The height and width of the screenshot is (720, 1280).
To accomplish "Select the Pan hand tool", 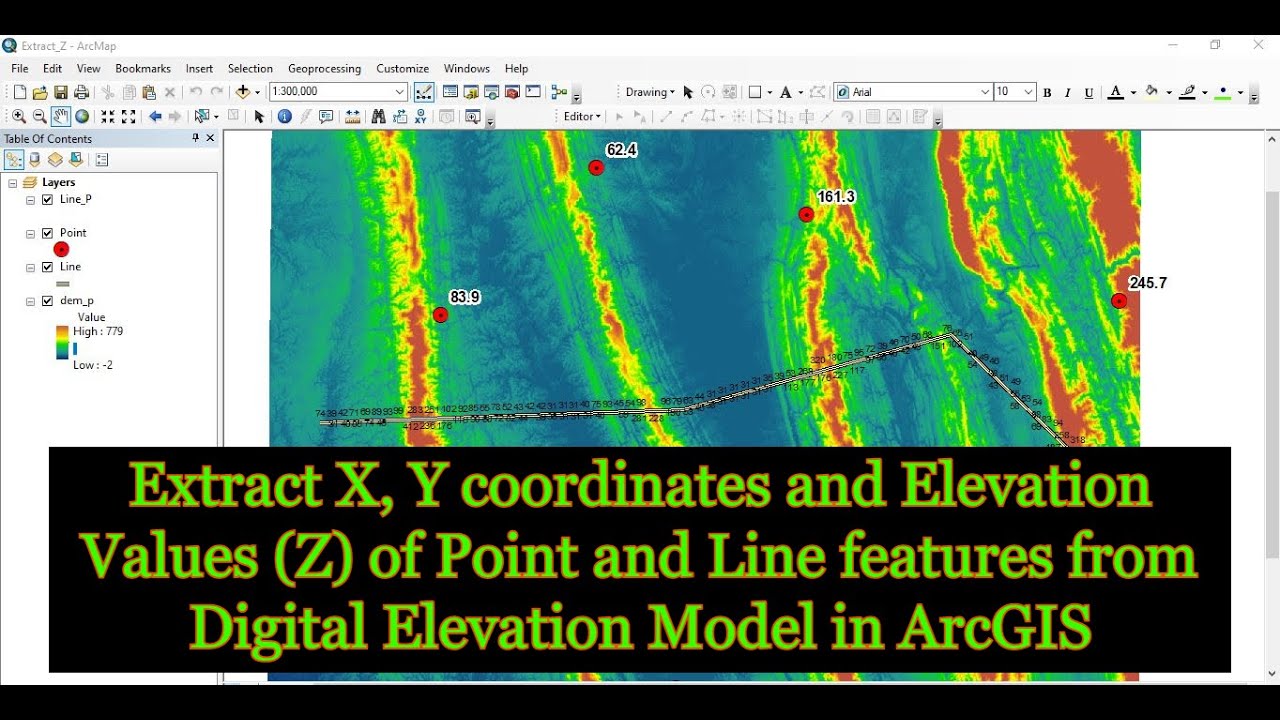I will pos(61,117).
